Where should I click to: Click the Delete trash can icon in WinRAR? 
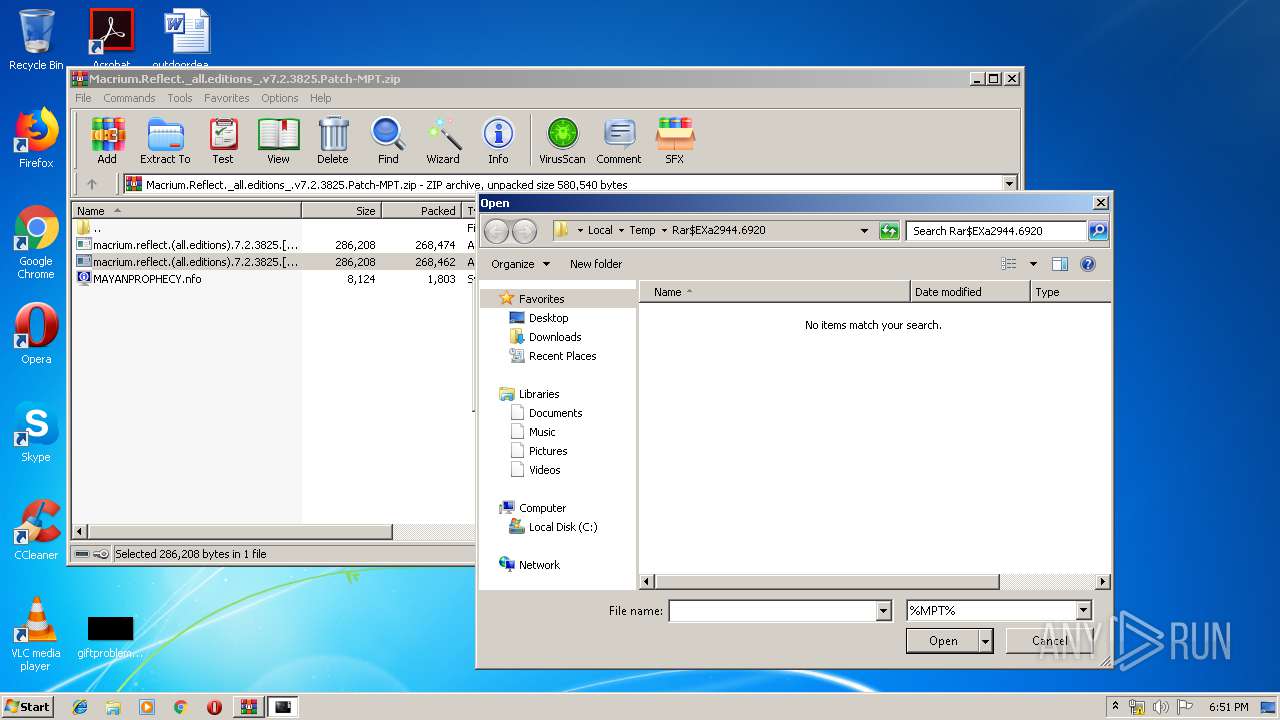[333, 140]
